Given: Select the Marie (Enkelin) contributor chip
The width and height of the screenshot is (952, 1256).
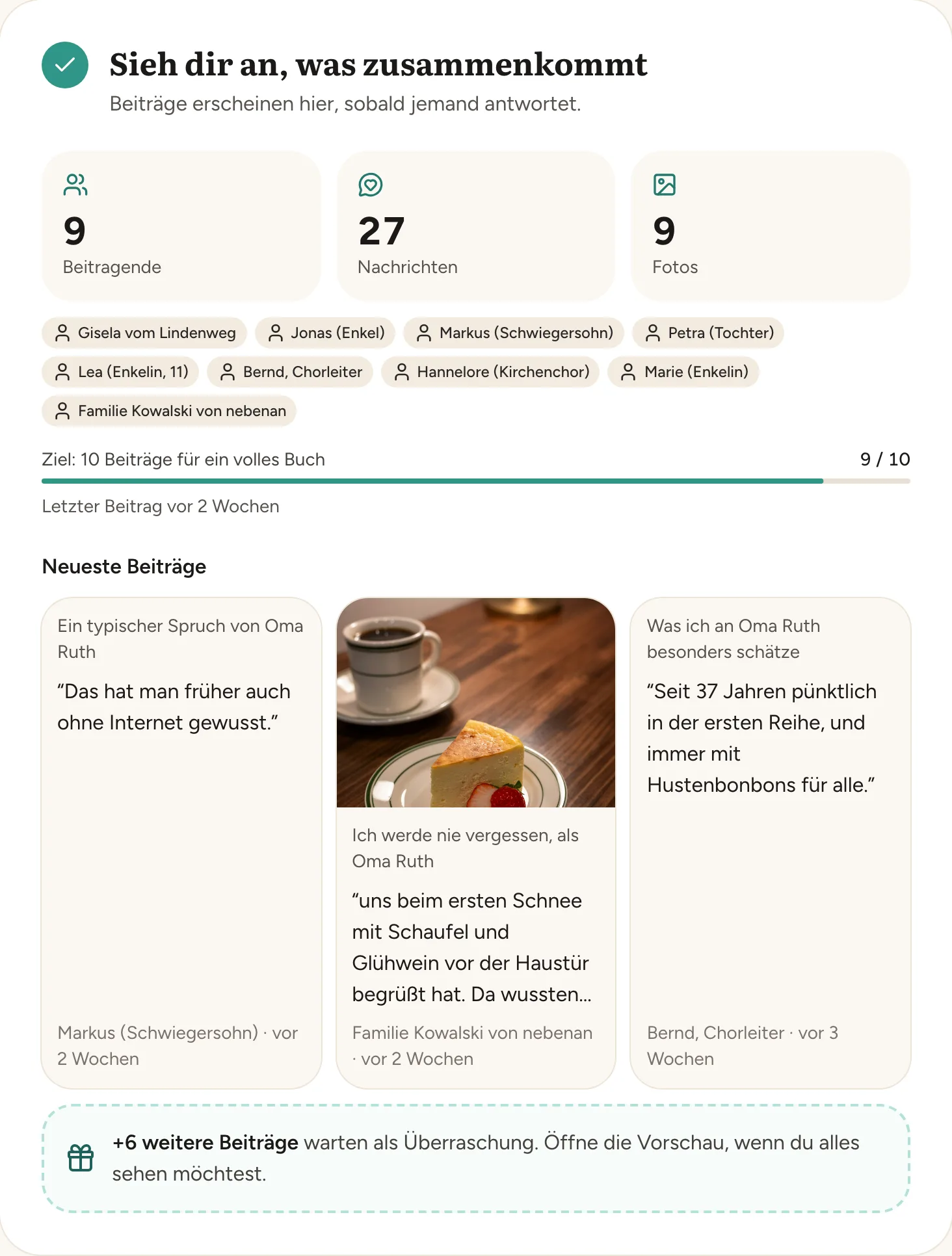Looking at the screenshot, I should [683, 372].
